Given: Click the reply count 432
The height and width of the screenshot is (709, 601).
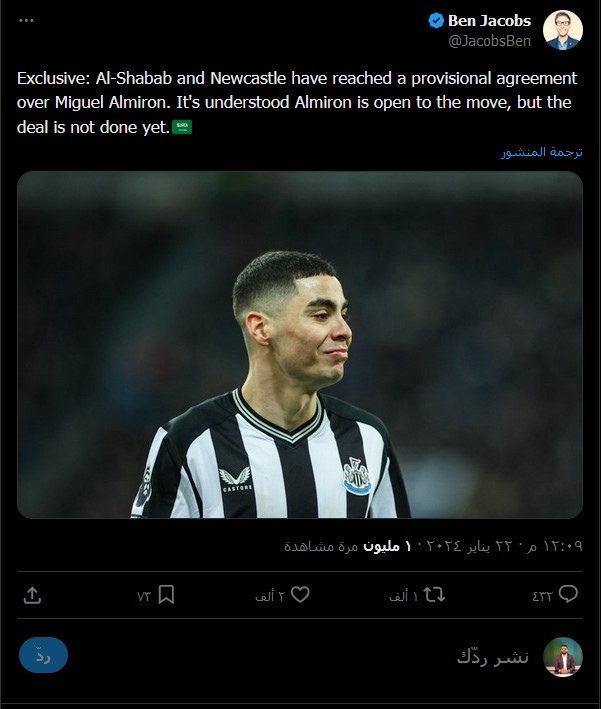Looking at the screenshot, I should [x=543, y=596].
